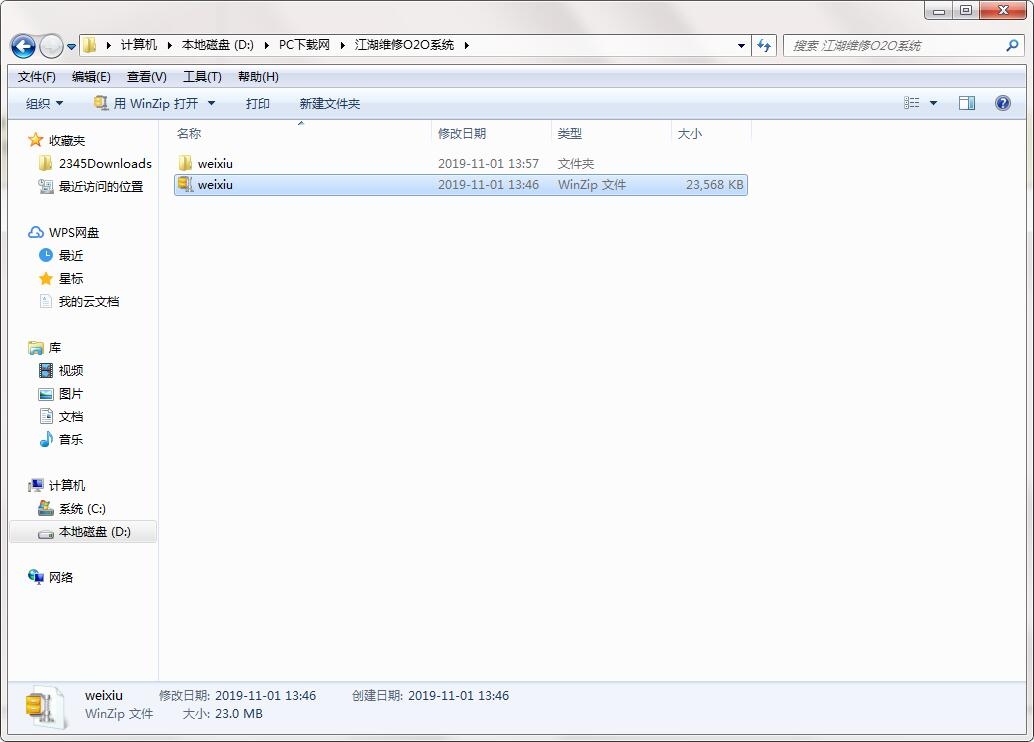The image size is (1034, 742).
Task: Click the WPS网盘 cloud icon
Action: (x=36, y=232)
